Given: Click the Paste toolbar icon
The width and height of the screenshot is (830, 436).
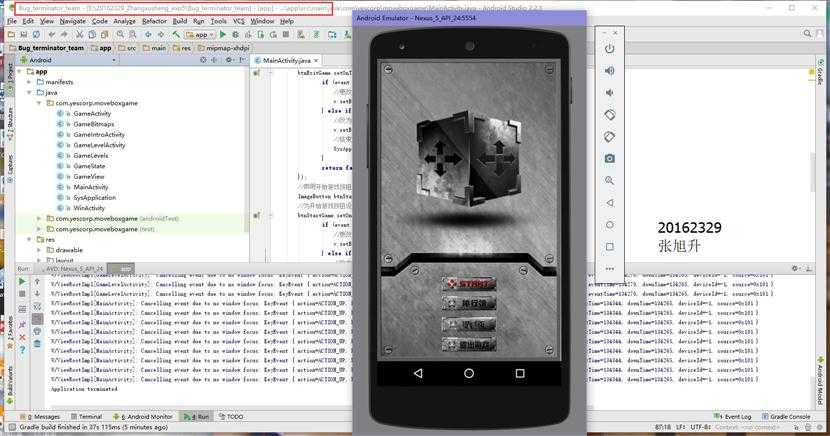Looking at the screenshot, I should coord(104,34).
